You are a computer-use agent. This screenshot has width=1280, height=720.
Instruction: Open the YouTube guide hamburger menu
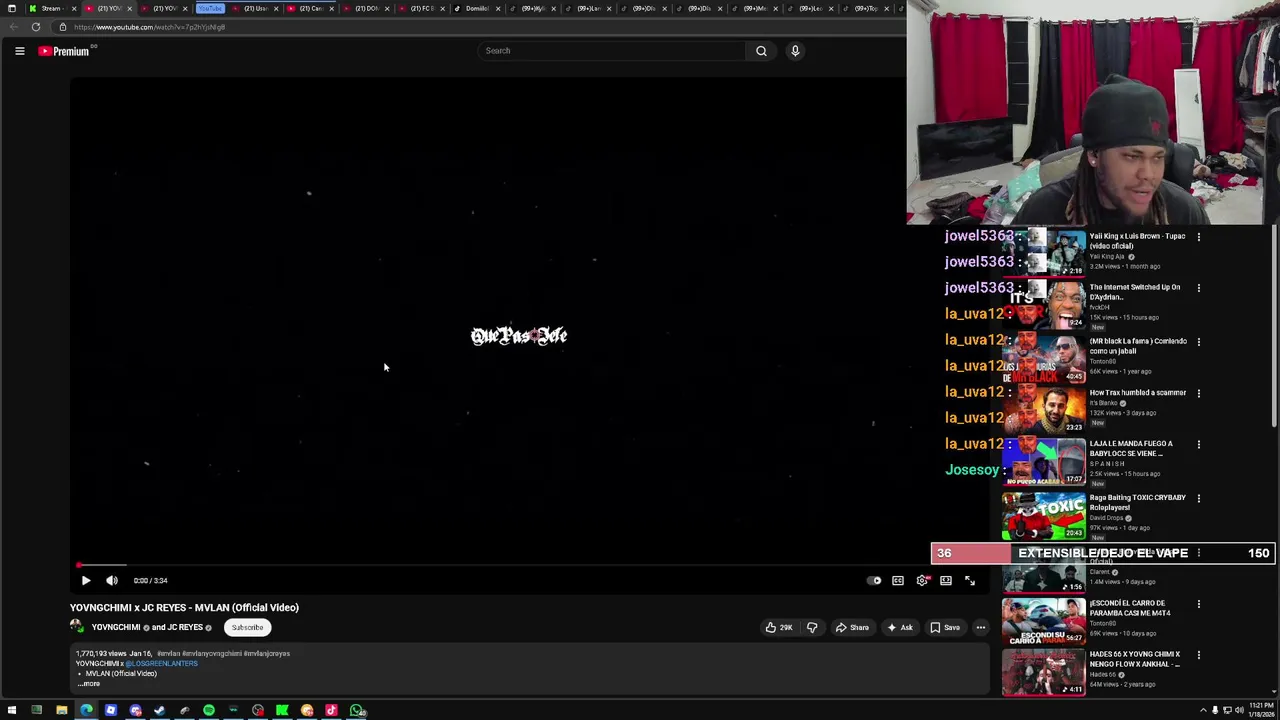pos(19,51)
